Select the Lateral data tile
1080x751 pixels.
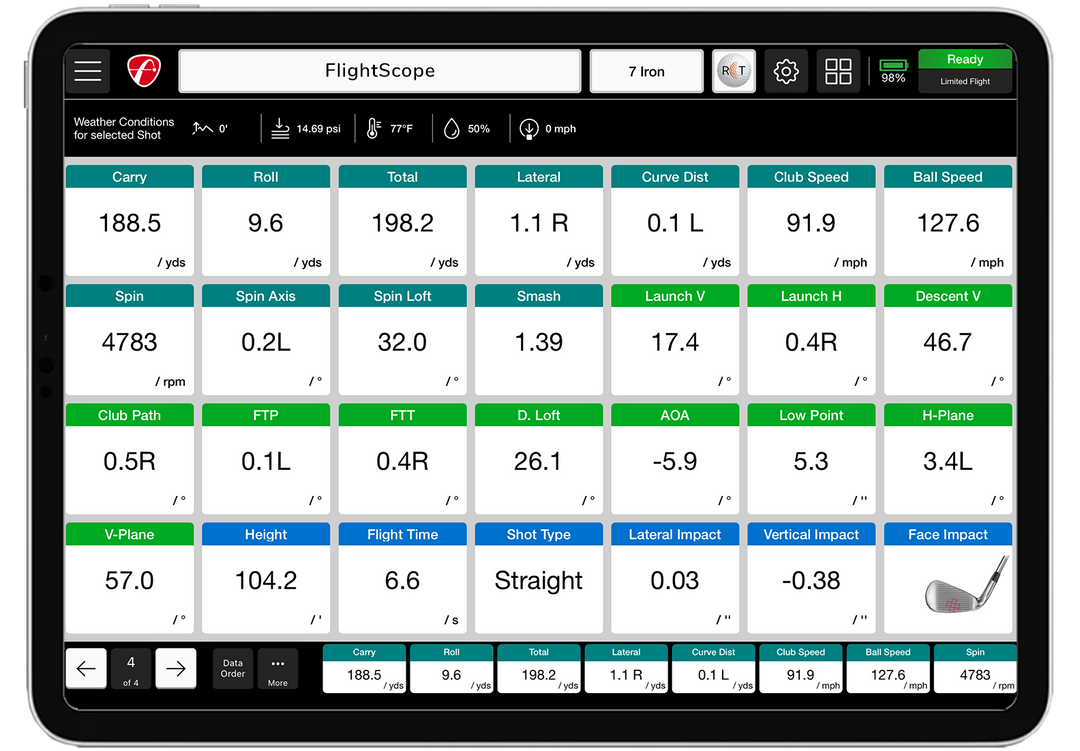[x=539, y=220]
